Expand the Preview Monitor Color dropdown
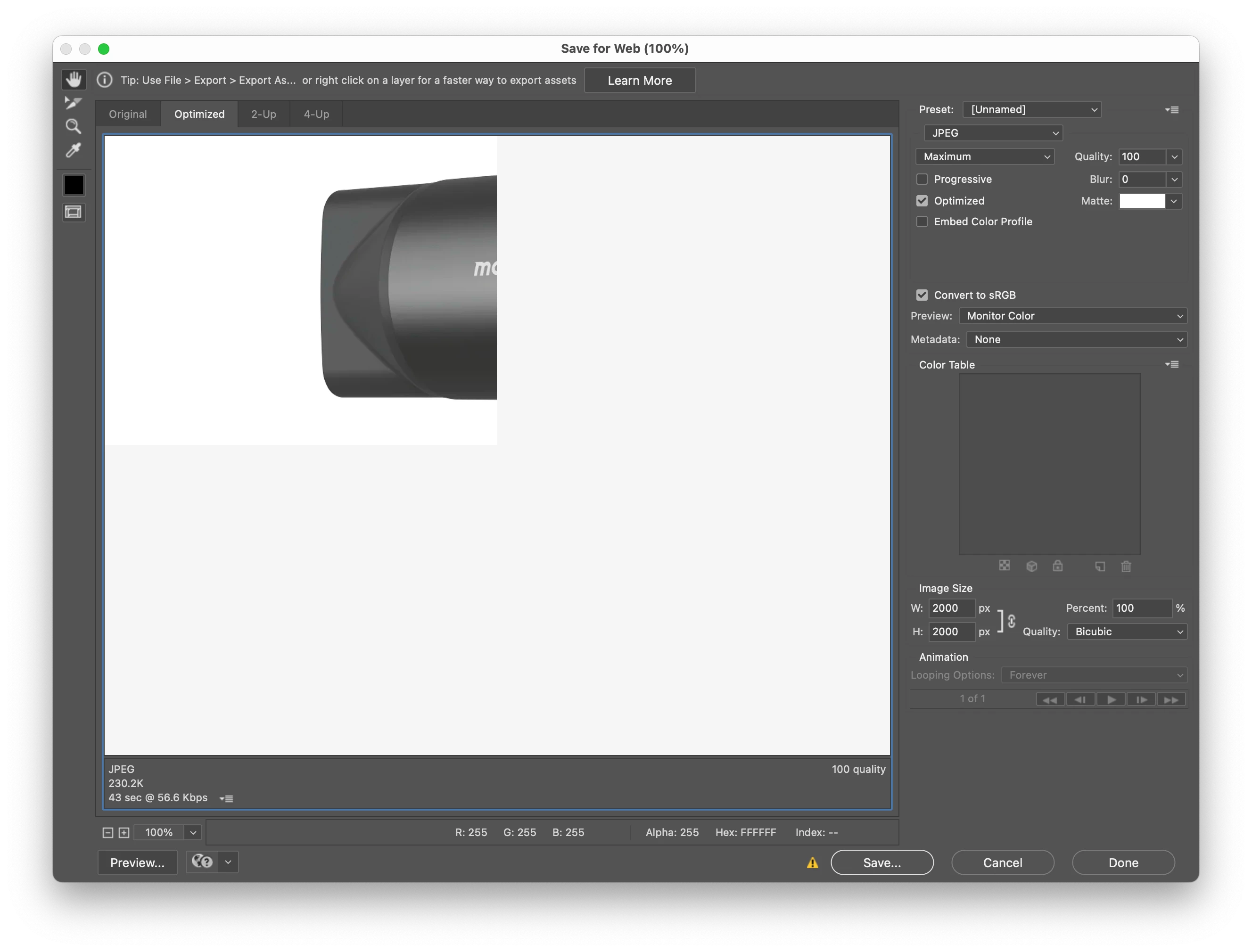Screen dimensions: 1252x952 point(1072,316)
